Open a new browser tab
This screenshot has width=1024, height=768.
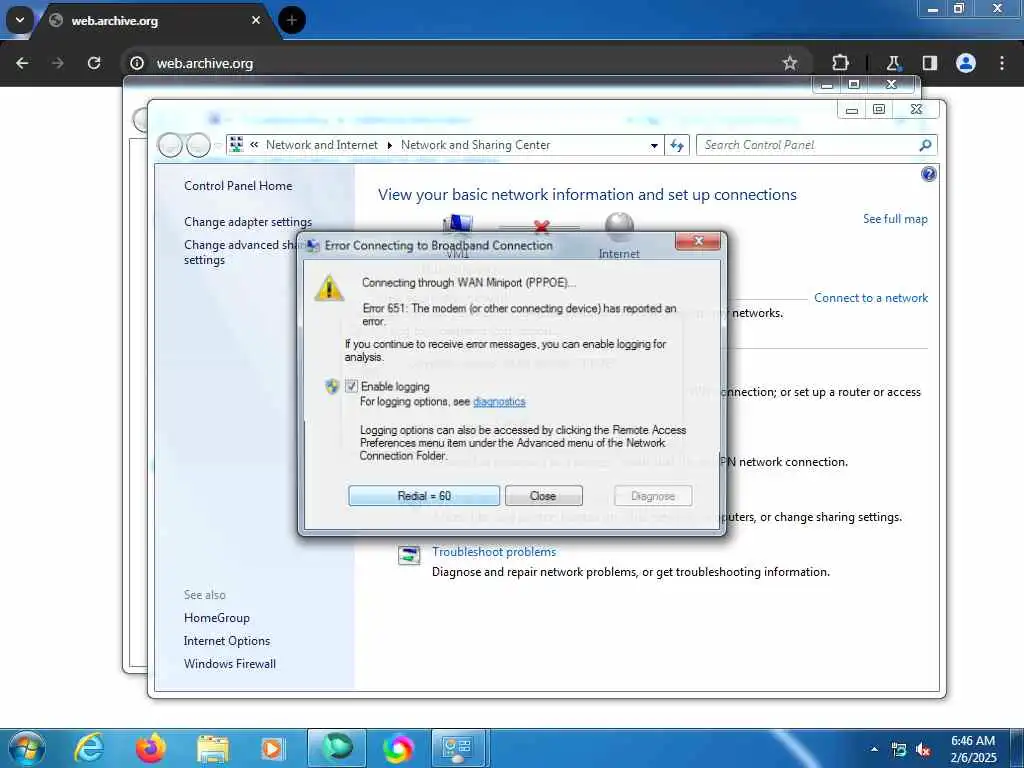pos(292,21)
